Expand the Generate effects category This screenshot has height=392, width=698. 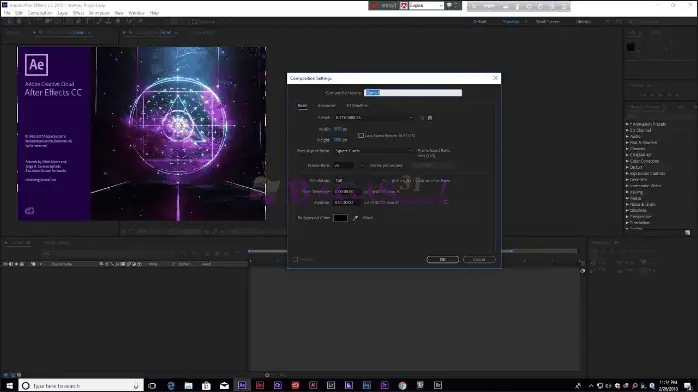point(627,180)
